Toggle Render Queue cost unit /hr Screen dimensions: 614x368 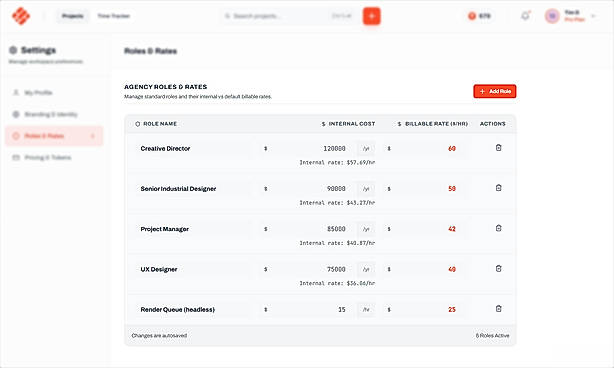(366, 310)
